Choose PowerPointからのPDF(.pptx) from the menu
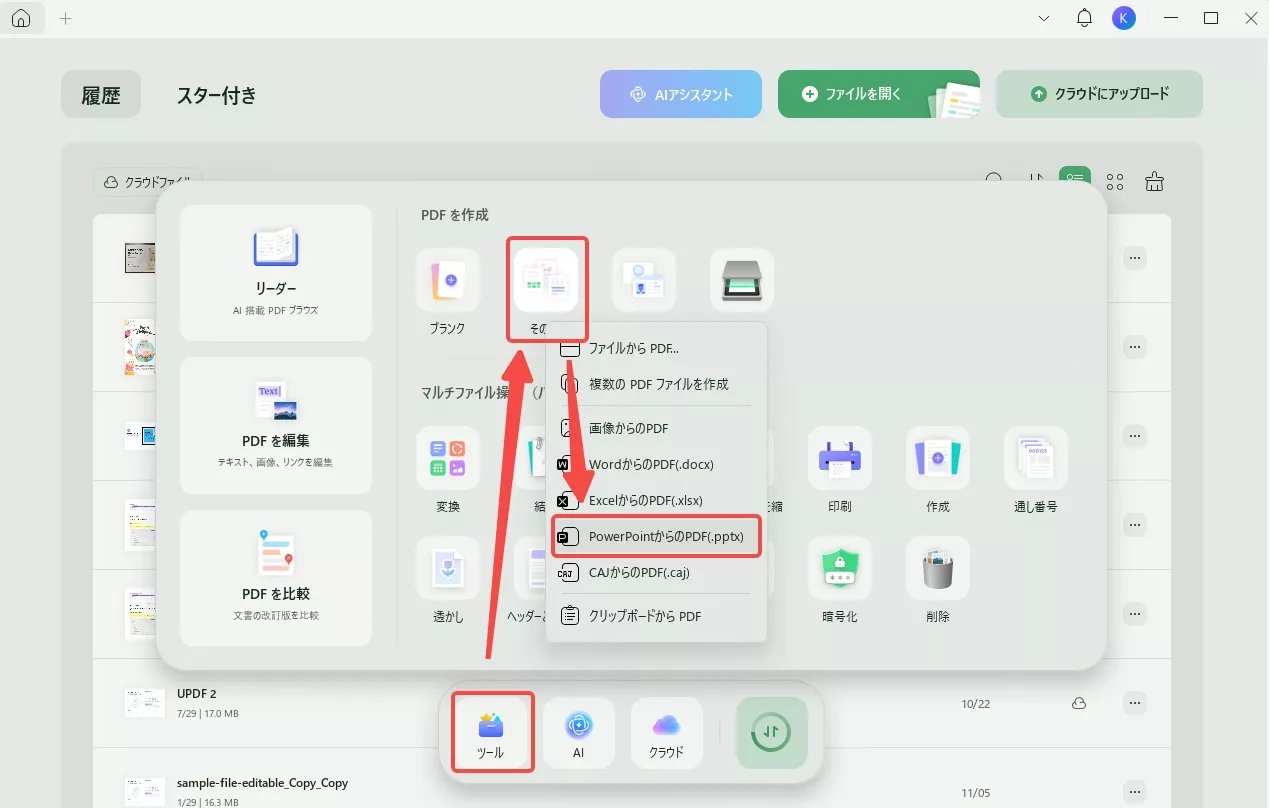 [x=655, y=536]
